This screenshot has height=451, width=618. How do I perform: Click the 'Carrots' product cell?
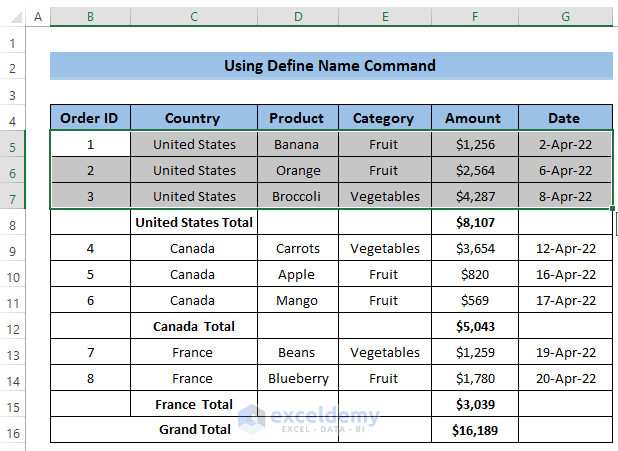click(x=298, y=248)
